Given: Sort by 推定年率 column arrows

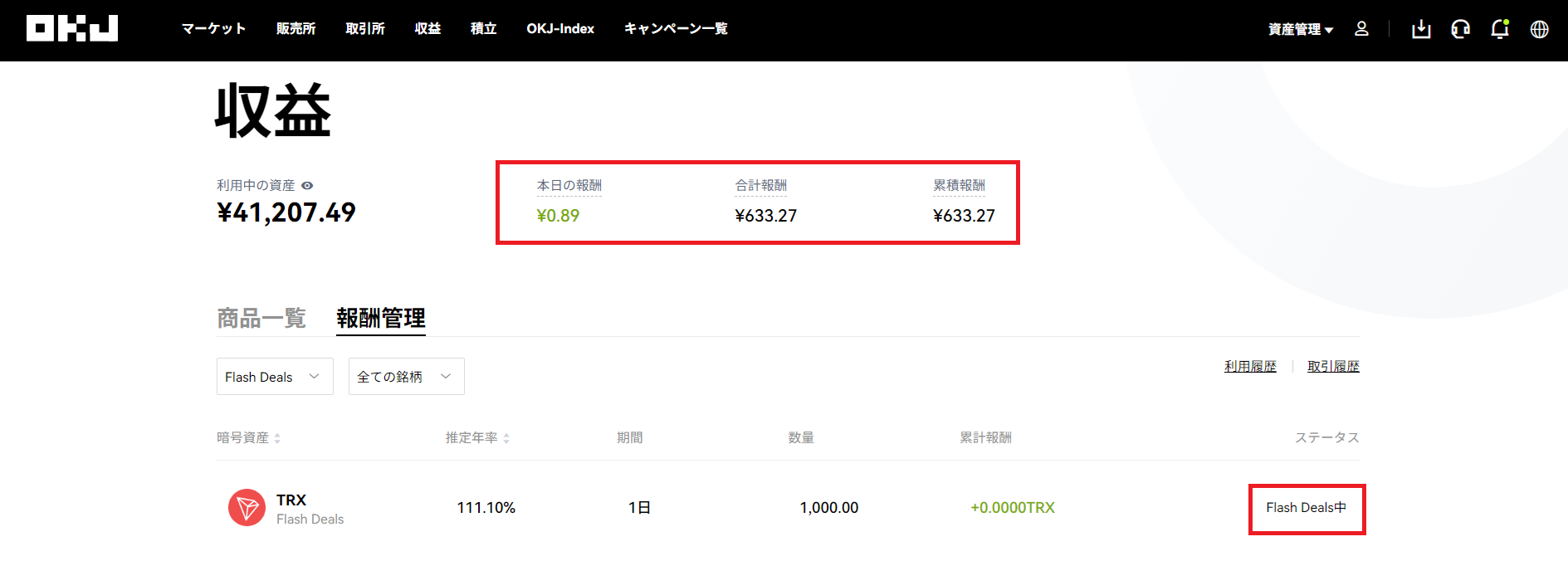Looking at the screenshot, I should [x=506, y=438].
